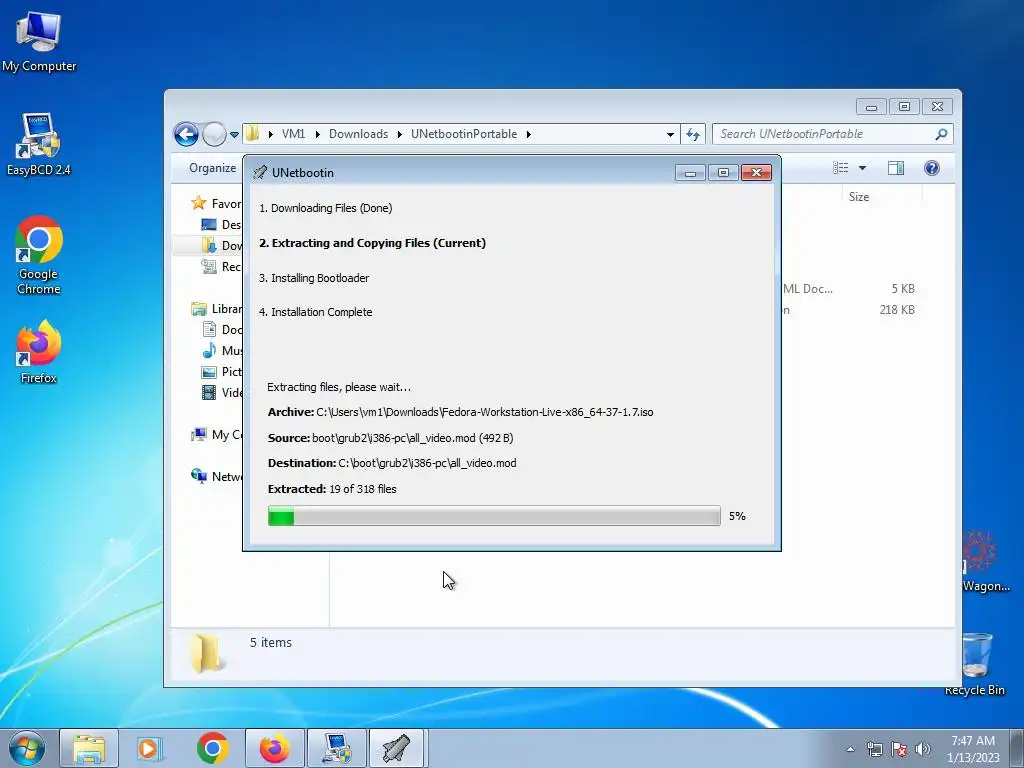Viewport: 1024px width, 768px height.
Task: Minimize the UNetbootin dialog
Action: 690,172
